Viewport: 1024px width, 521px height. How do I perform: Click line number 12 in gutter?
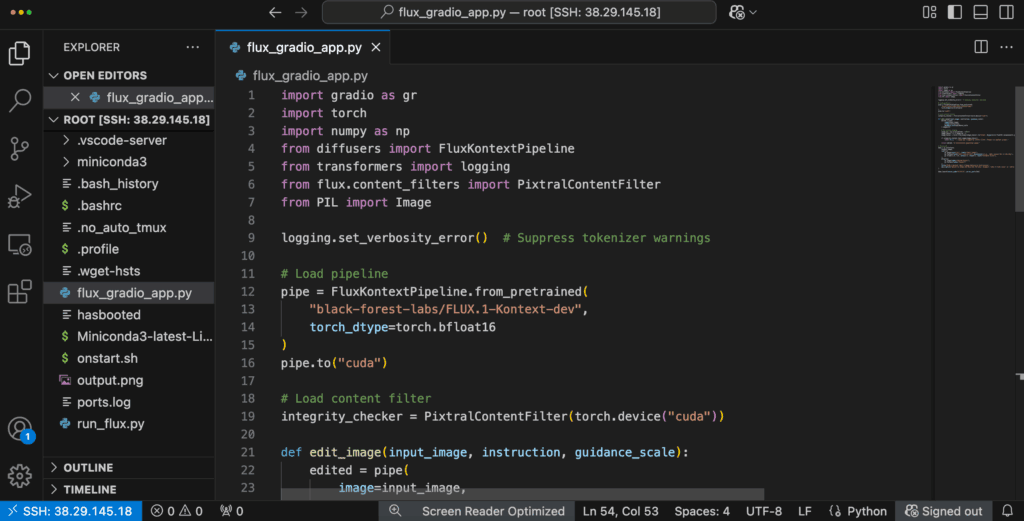coord(248,292)
